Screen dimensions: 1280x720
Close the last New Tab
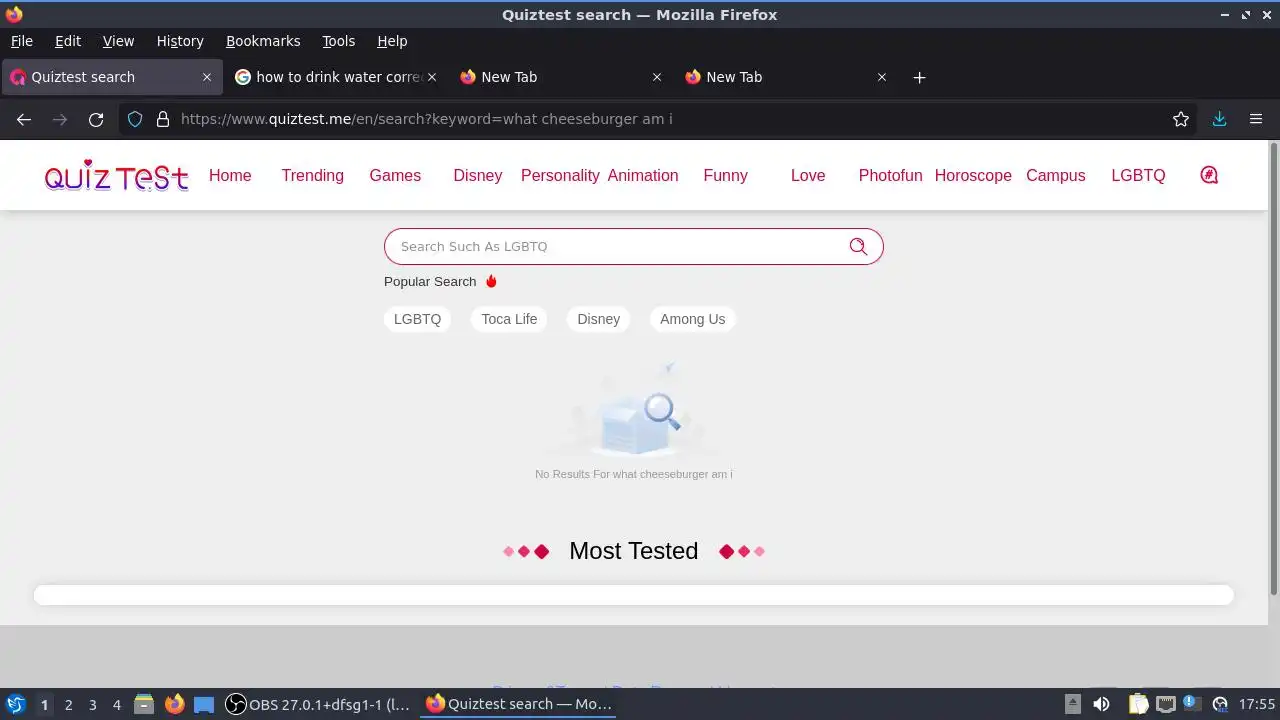882,77
